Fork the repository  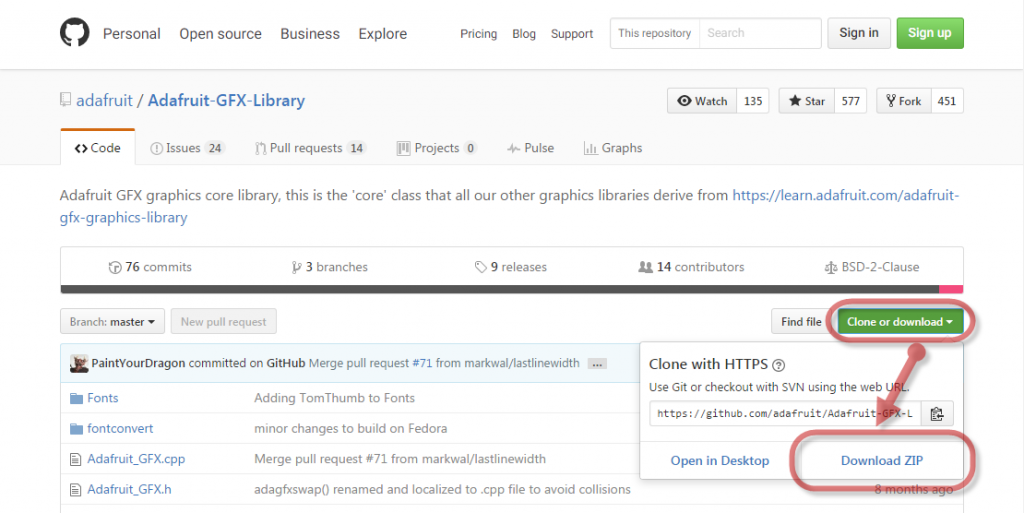click(903, 101)
